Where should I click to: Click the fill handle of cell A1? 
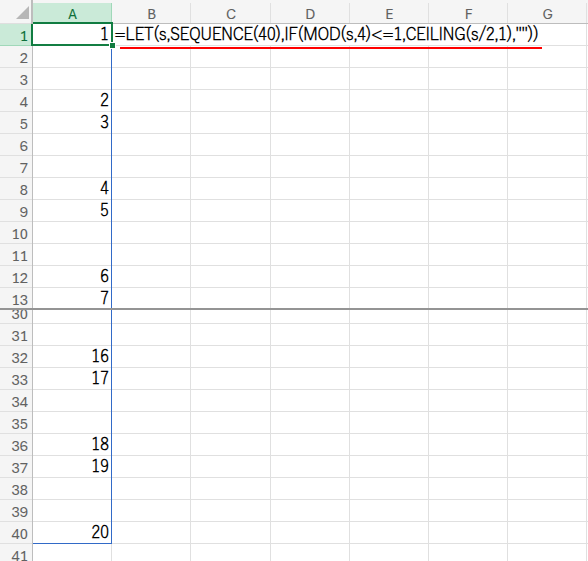point(112,45)
